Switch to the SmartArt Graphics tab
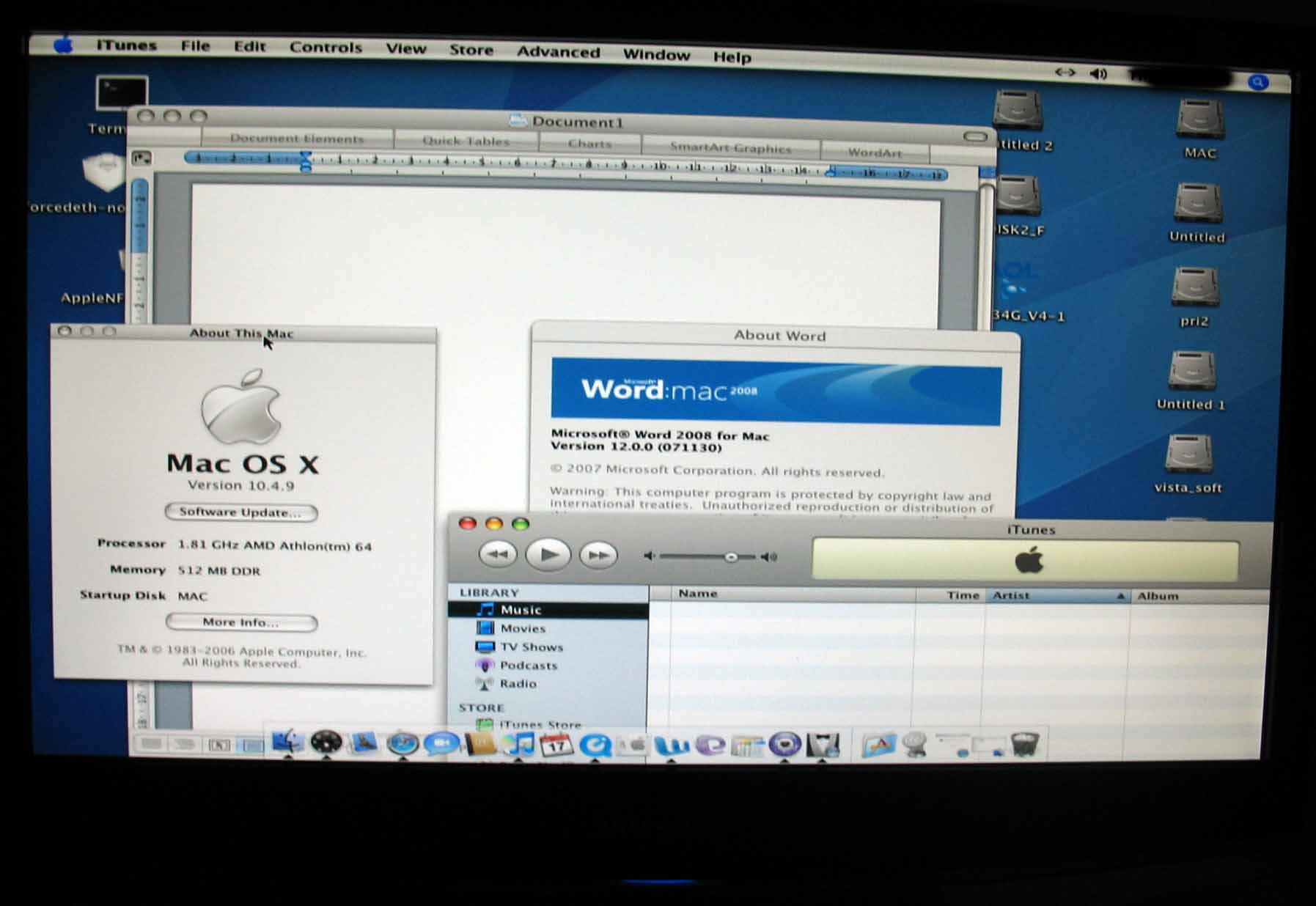Viewport: 1316px width, 906px height. click(730, 148)
